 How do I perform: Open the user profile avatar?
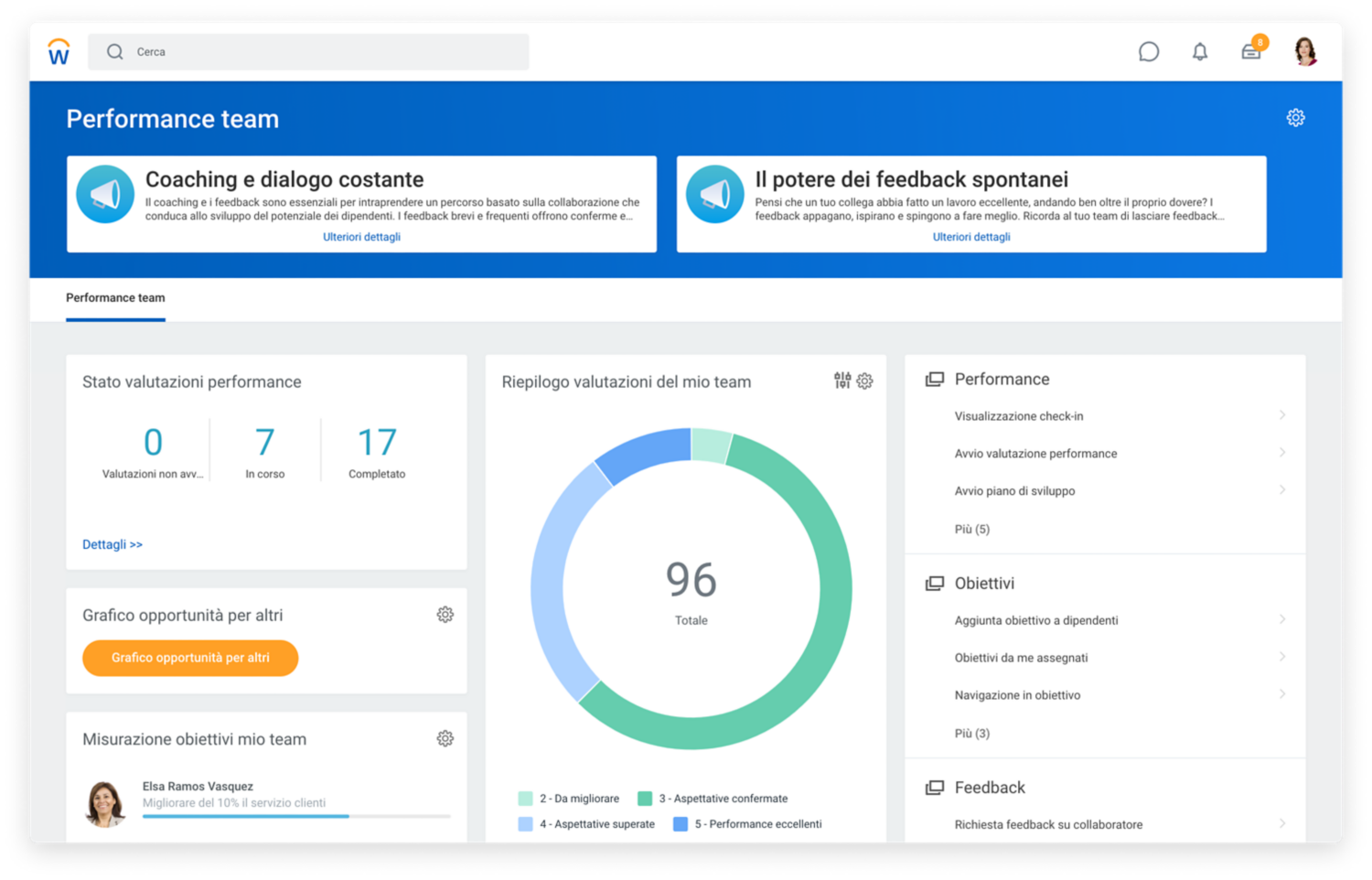click(x=1305, y=51)
